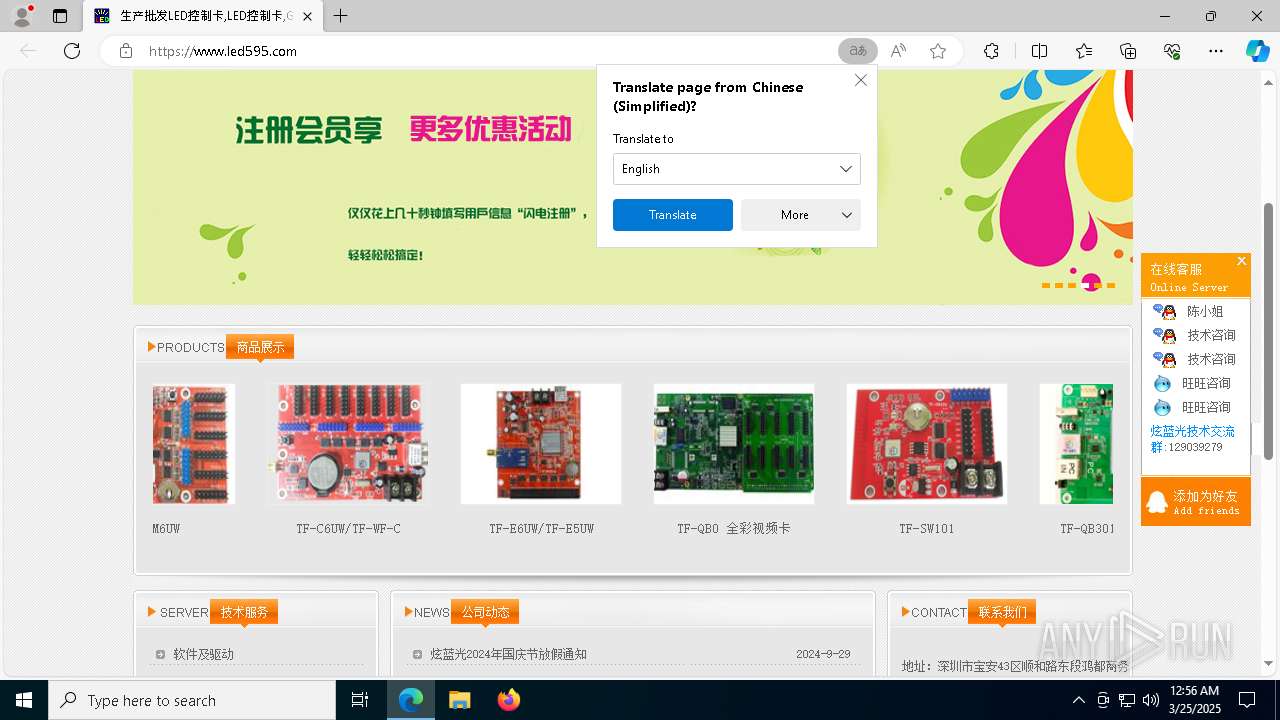Refresh the current page
The width and height of the screenshot is (1280, 720).
pos(72,51)
